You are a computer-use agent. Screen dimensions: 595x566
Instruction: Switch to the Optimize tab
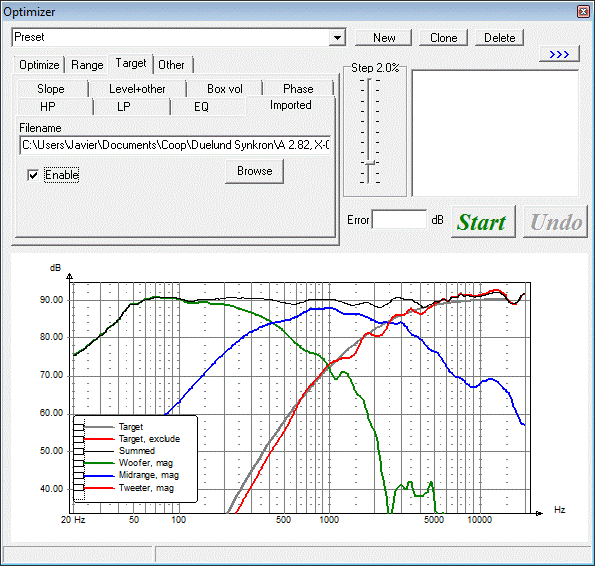click(x=39, y=65)
